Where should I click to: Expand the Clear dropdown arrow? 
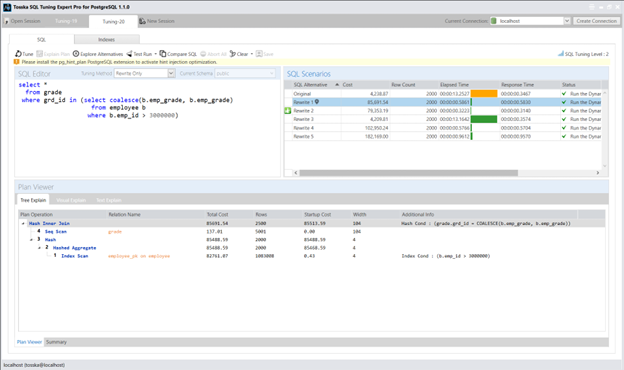(252, 54)
